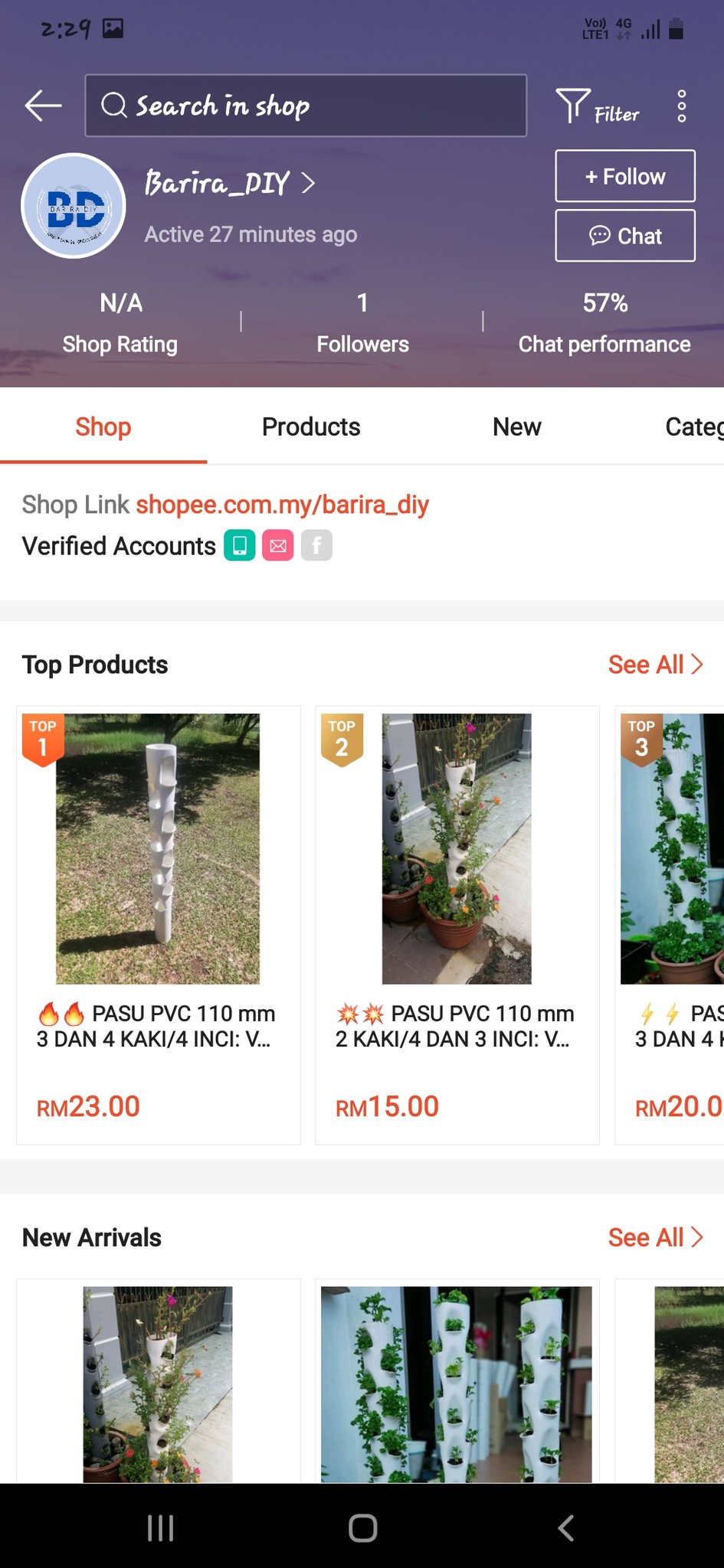Start a Chat with the seller
Viewport: 724px width, 1568px height.
pyautogui.click(x=624, y=236)
